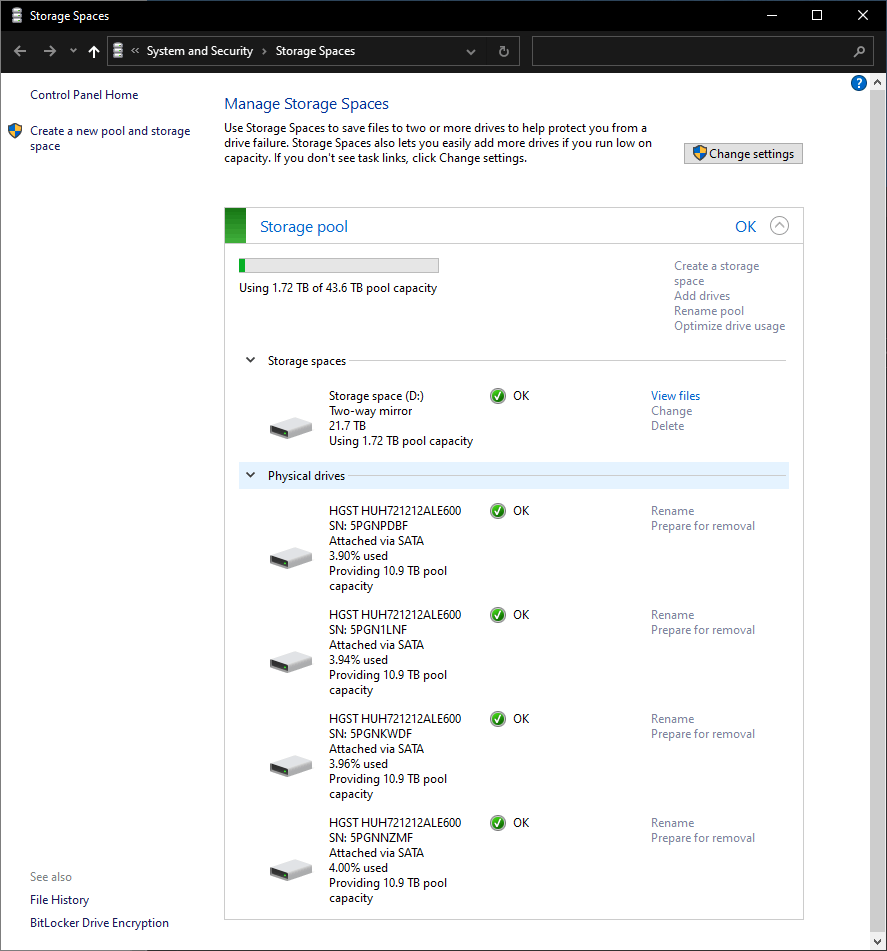
Task: Go back using the Back arrow
Action: click(20, 52)
